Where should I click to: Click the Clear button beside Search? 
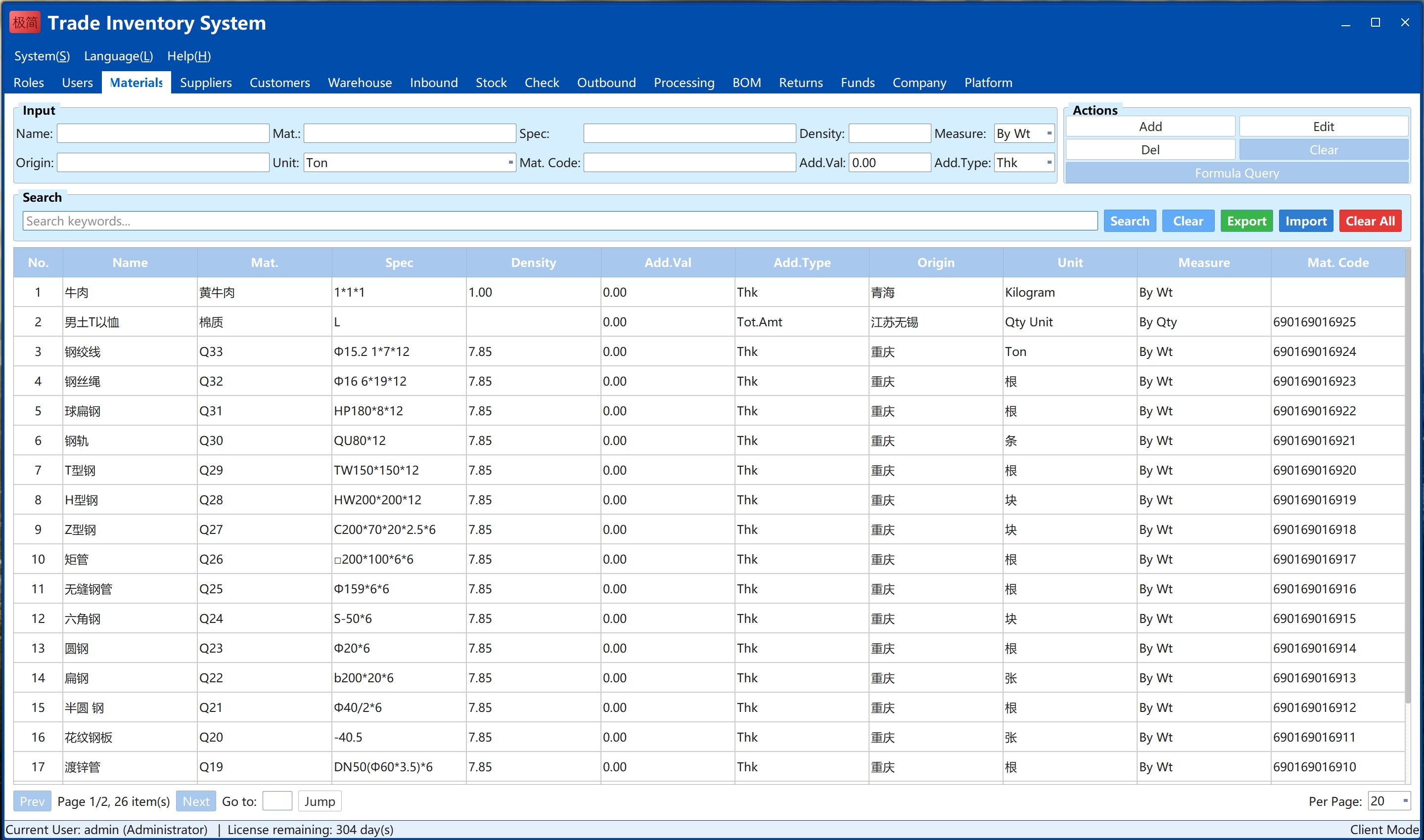tap(1188, 221)
